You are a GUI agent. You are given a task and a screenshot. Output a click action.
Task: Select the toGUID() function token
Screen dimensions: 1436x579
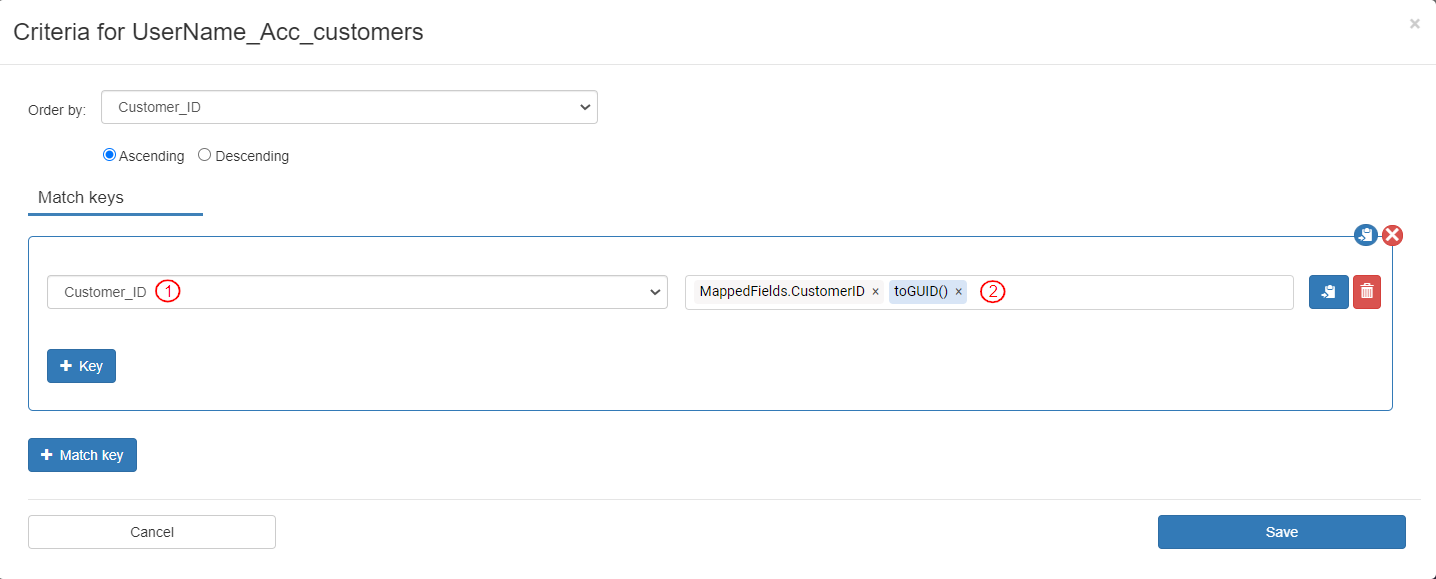pos(920,292)
